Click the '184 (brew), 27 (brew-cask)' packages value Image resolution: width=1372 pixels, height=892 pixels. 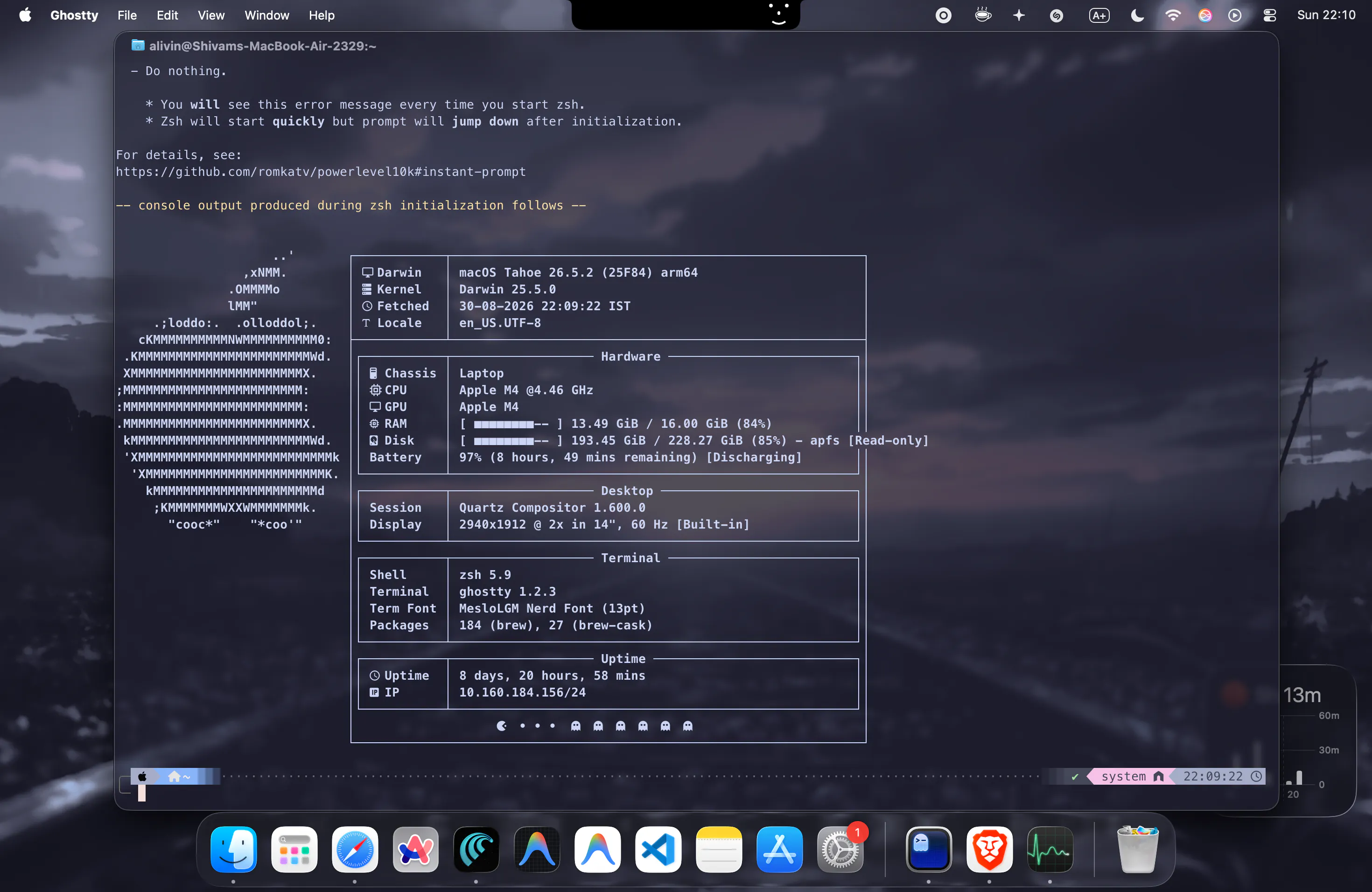(556, 625)
